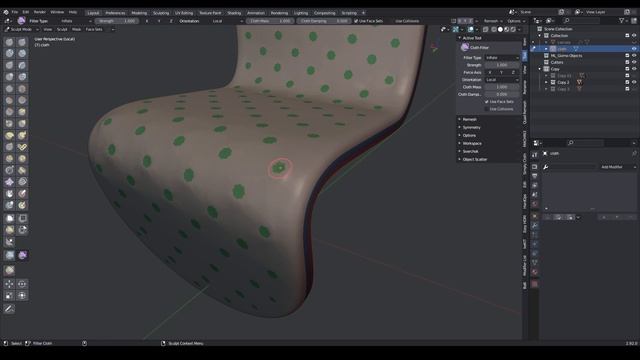Open the Face Sets header menu
This screenshot has height=360, width=640.
(94, 29)
